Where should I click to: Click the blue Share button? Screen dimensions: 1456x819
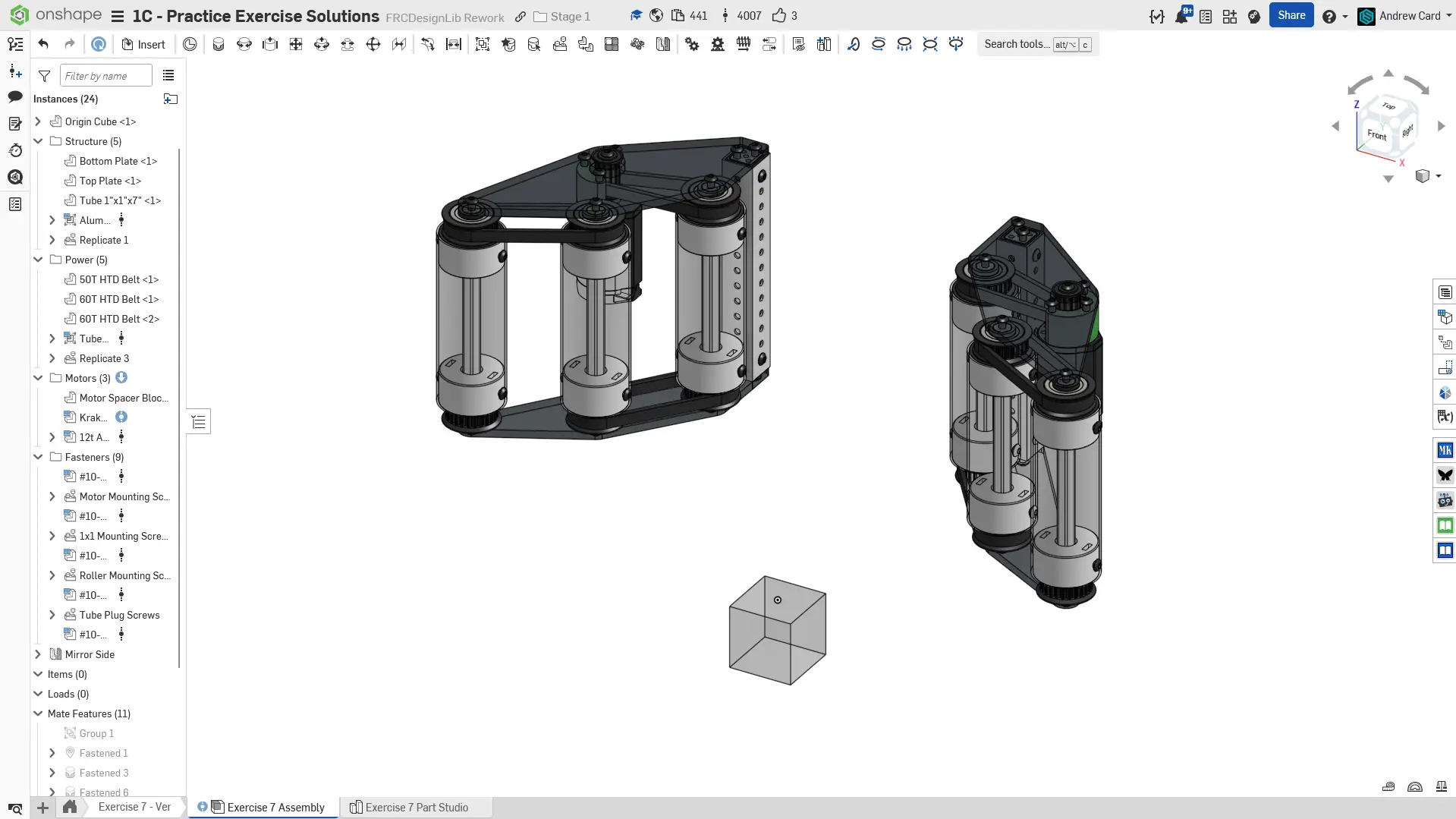tap(1291, 15)
